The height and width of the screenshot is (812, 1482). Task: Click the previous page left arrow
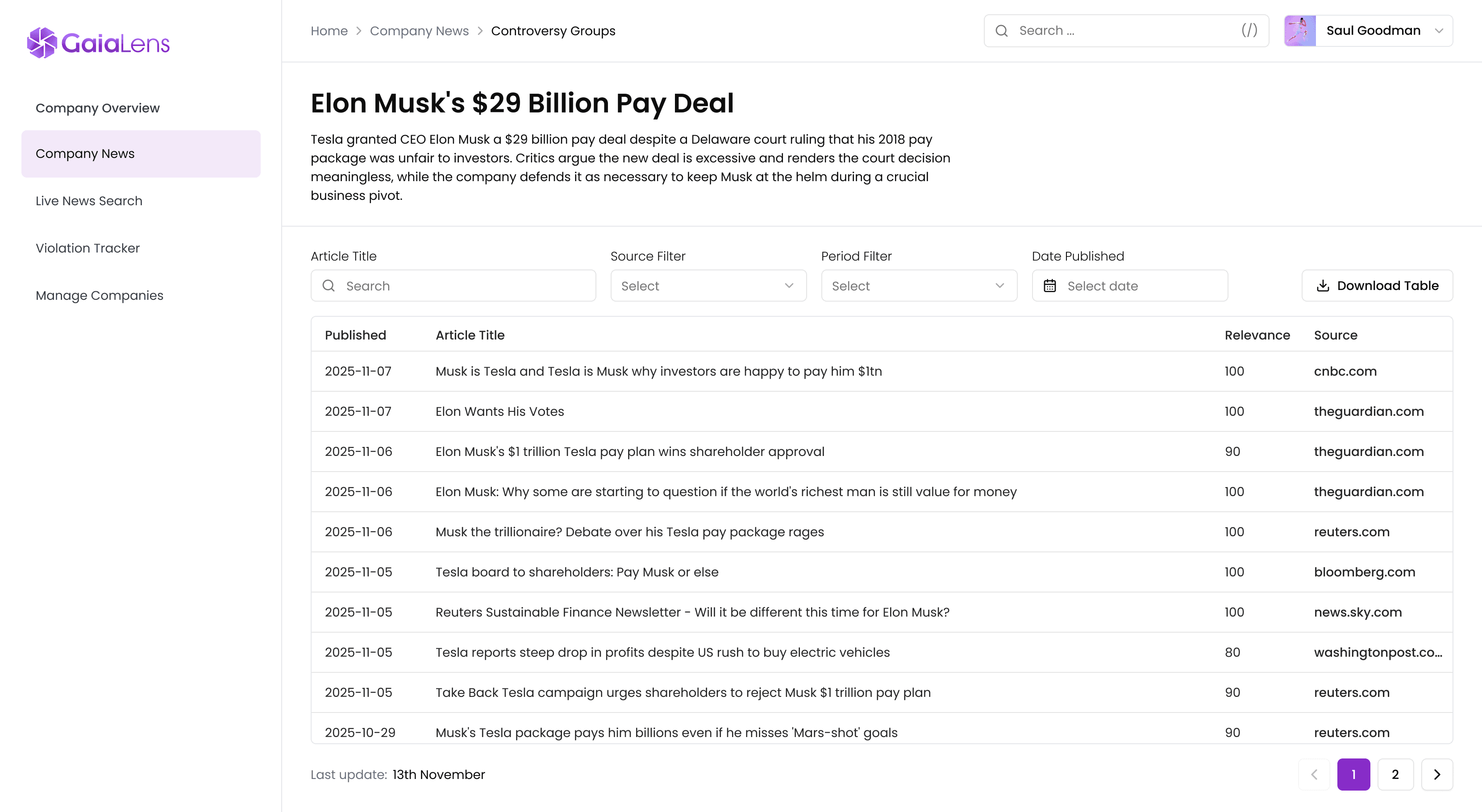[x=1314, y=775]
